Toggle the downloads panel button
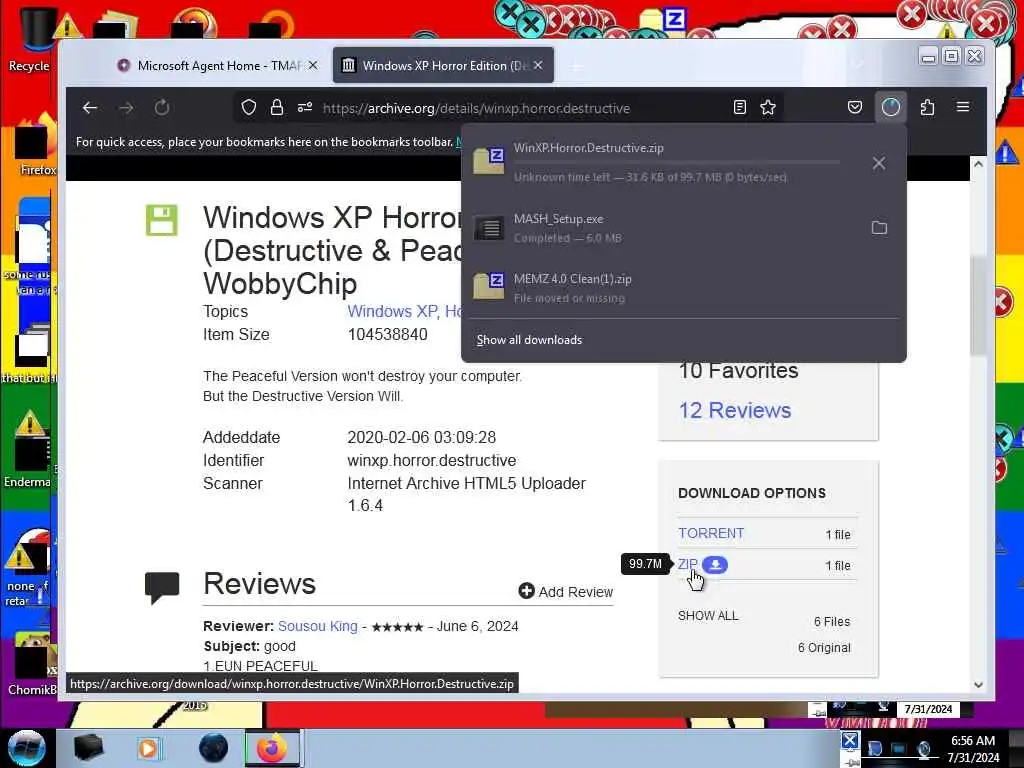Screen dimensions: 1024x768 (x=891, y=107)
